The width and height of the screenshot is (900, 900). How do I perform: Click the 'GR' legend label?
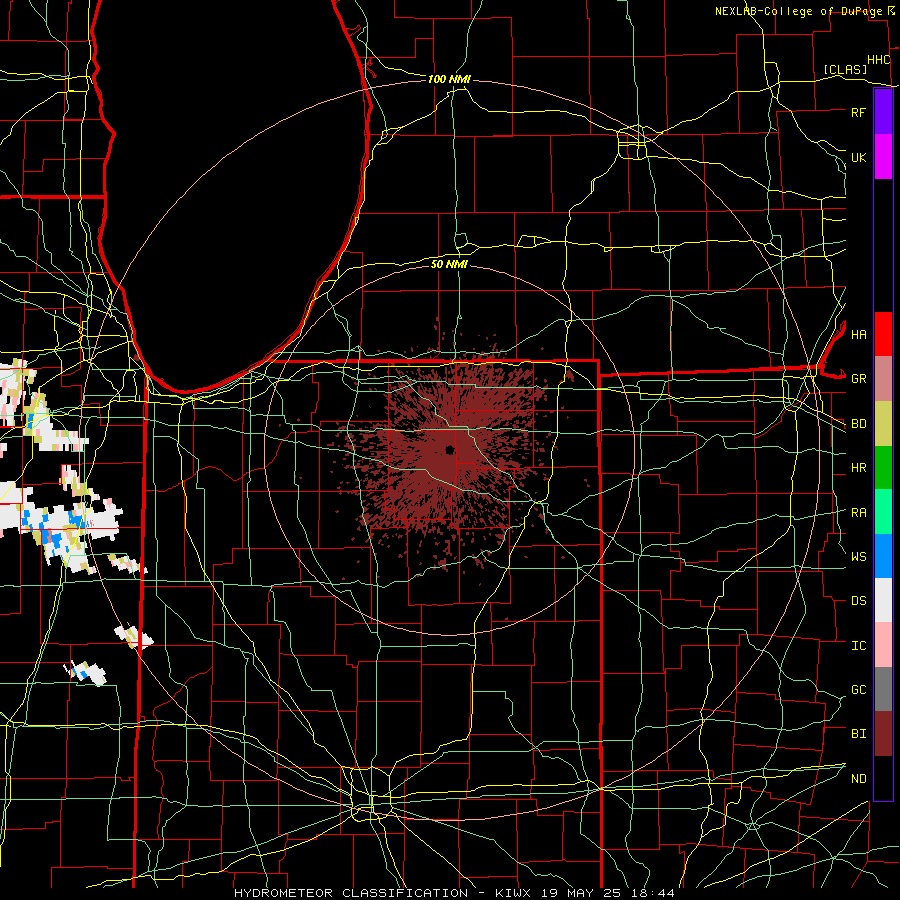click(x=858, y=379)
